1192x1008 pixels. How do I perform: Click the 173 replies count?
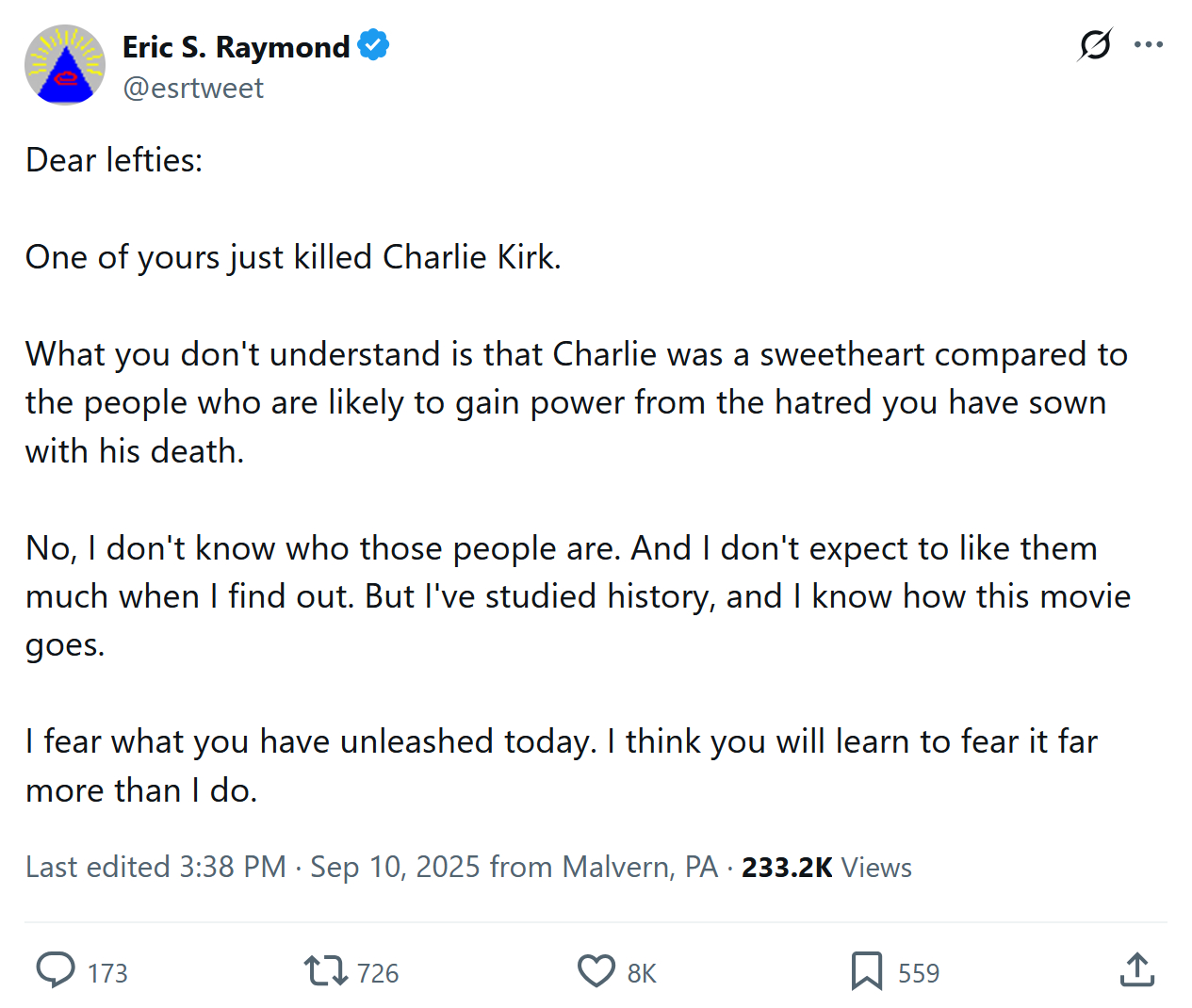coord(107,973)
